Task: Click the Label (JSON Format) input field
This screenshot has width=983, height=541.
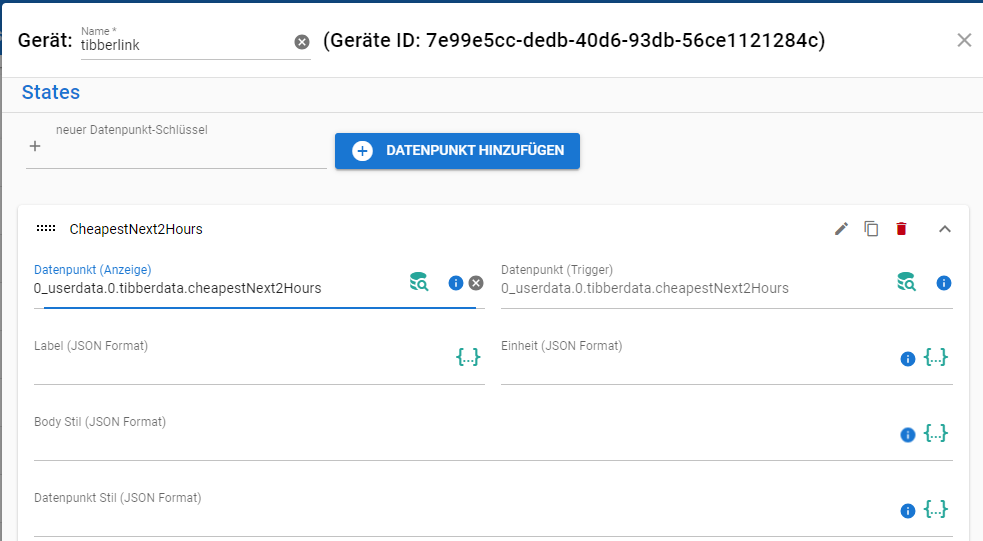Action: click(x=240, y=369)
